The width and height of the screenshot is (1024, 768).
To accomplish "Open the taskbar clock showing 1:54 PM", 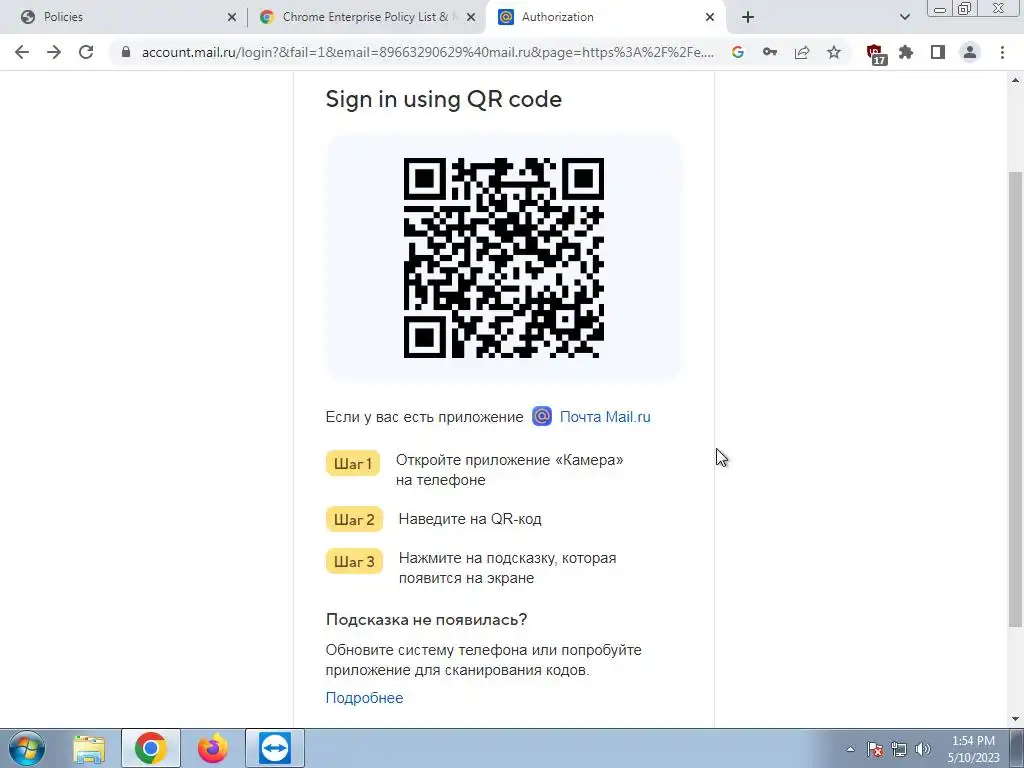I will (x=974, y=749).
